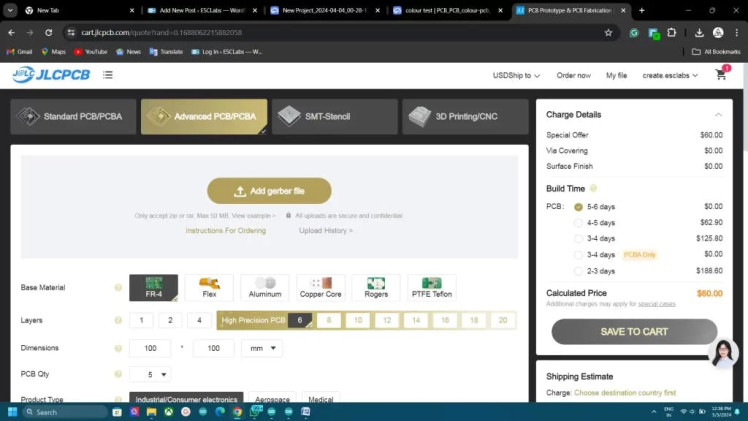Click Add gerber file button
Screen dimensions: 748x421
coord(269,191)
